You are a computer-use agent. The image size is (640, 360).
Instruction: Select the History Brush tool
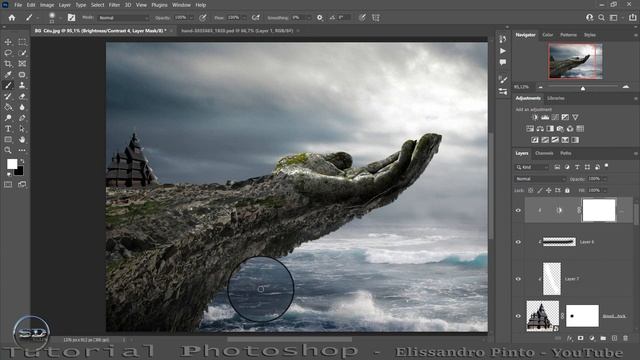[8, 96]
